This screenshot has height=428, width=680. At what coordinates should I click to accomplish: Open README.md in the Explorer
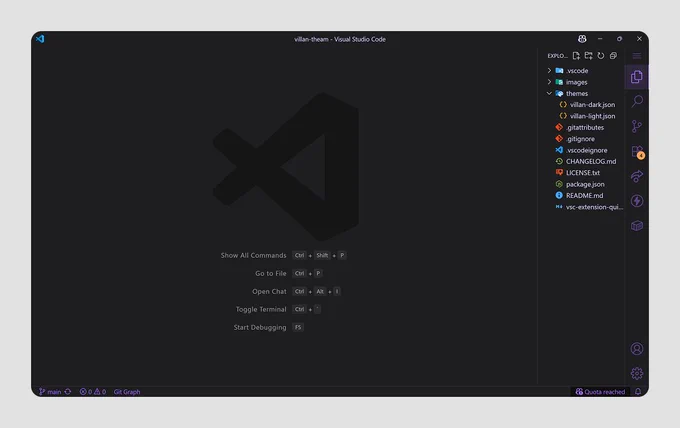coord(584,196)
